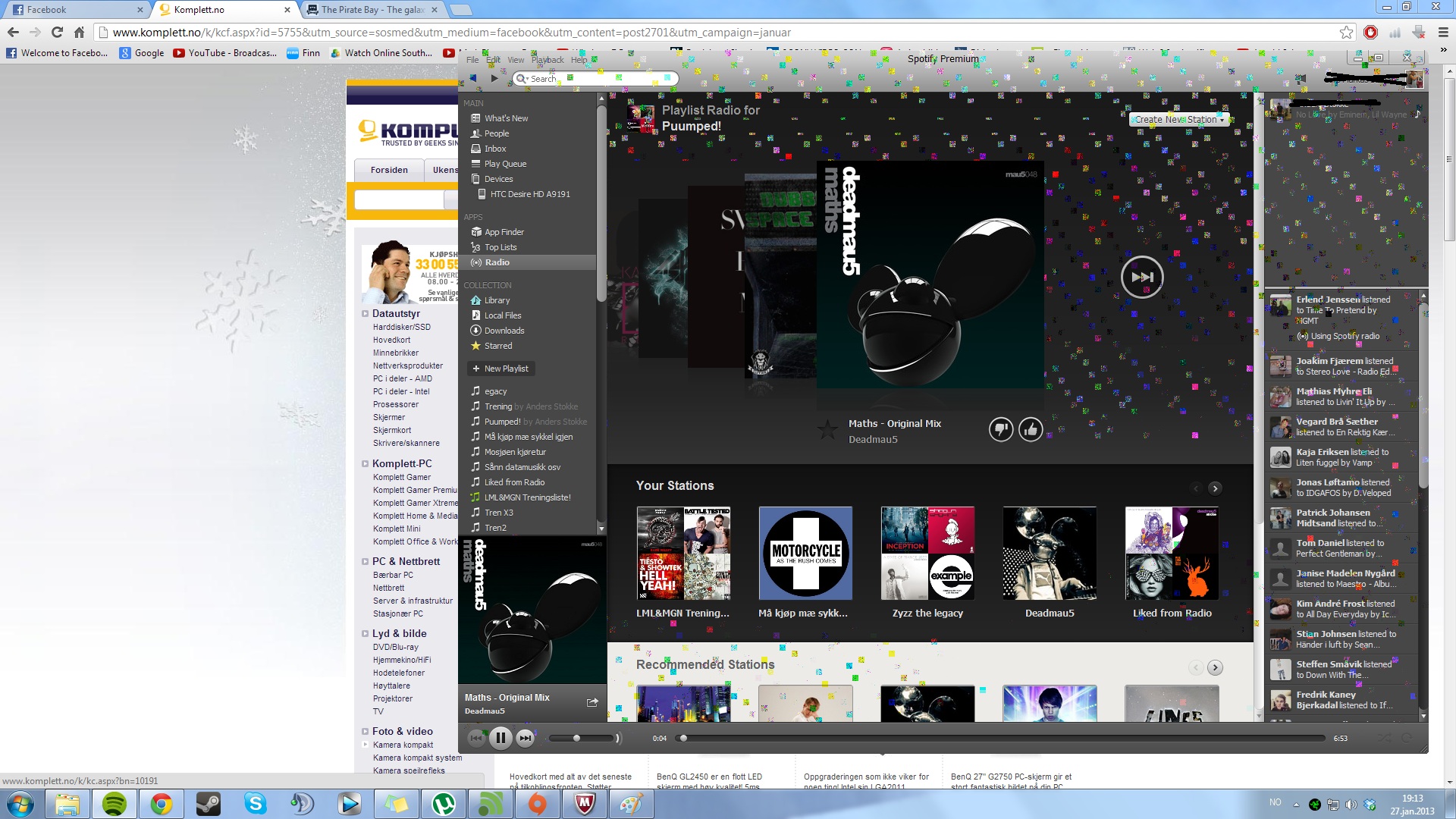Open Komplett Gamer link
The image size is (1456, 819).
tap(401, 477)
